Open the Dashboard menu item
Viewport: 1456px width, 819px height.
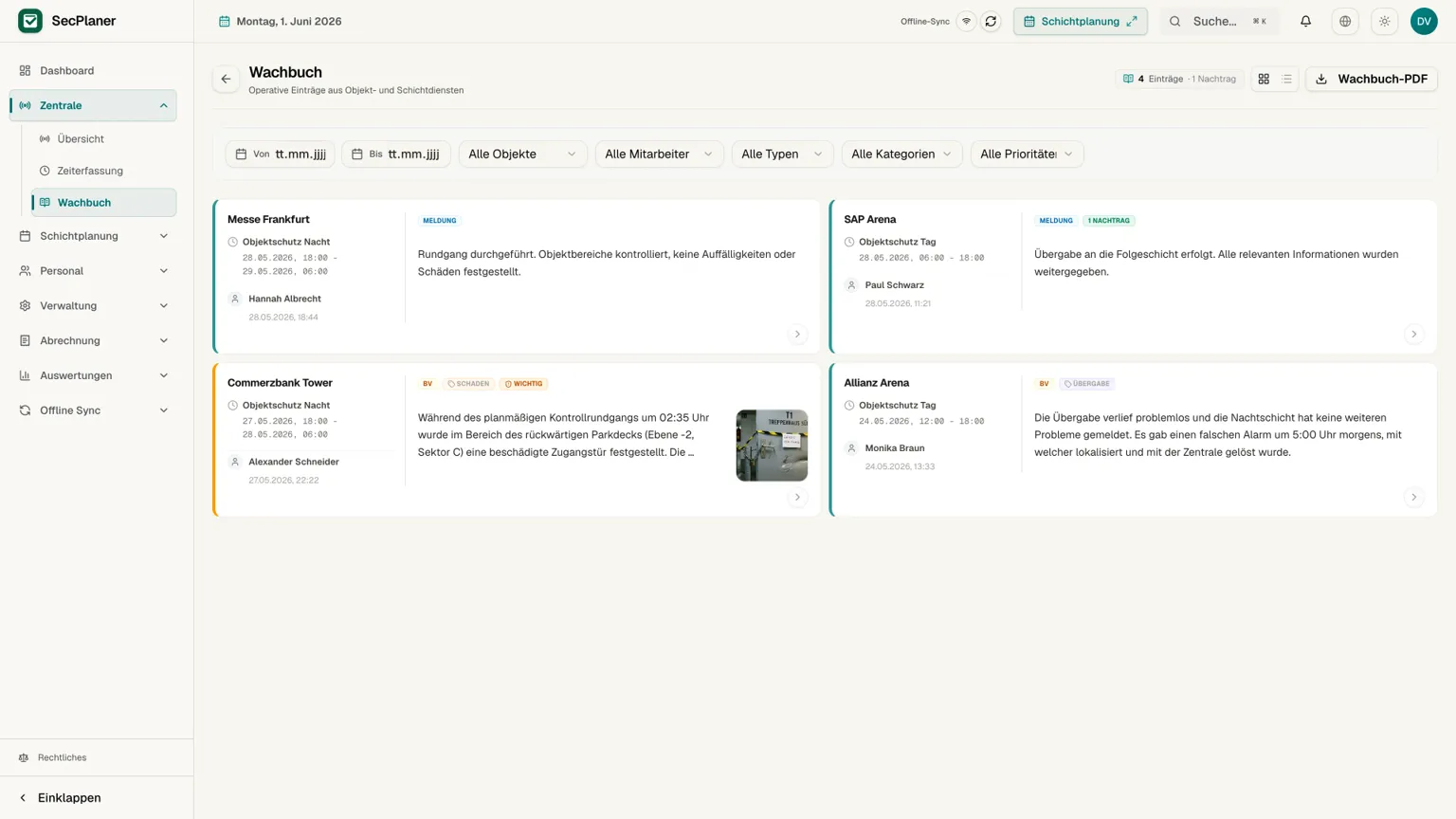tap(93, 70)
